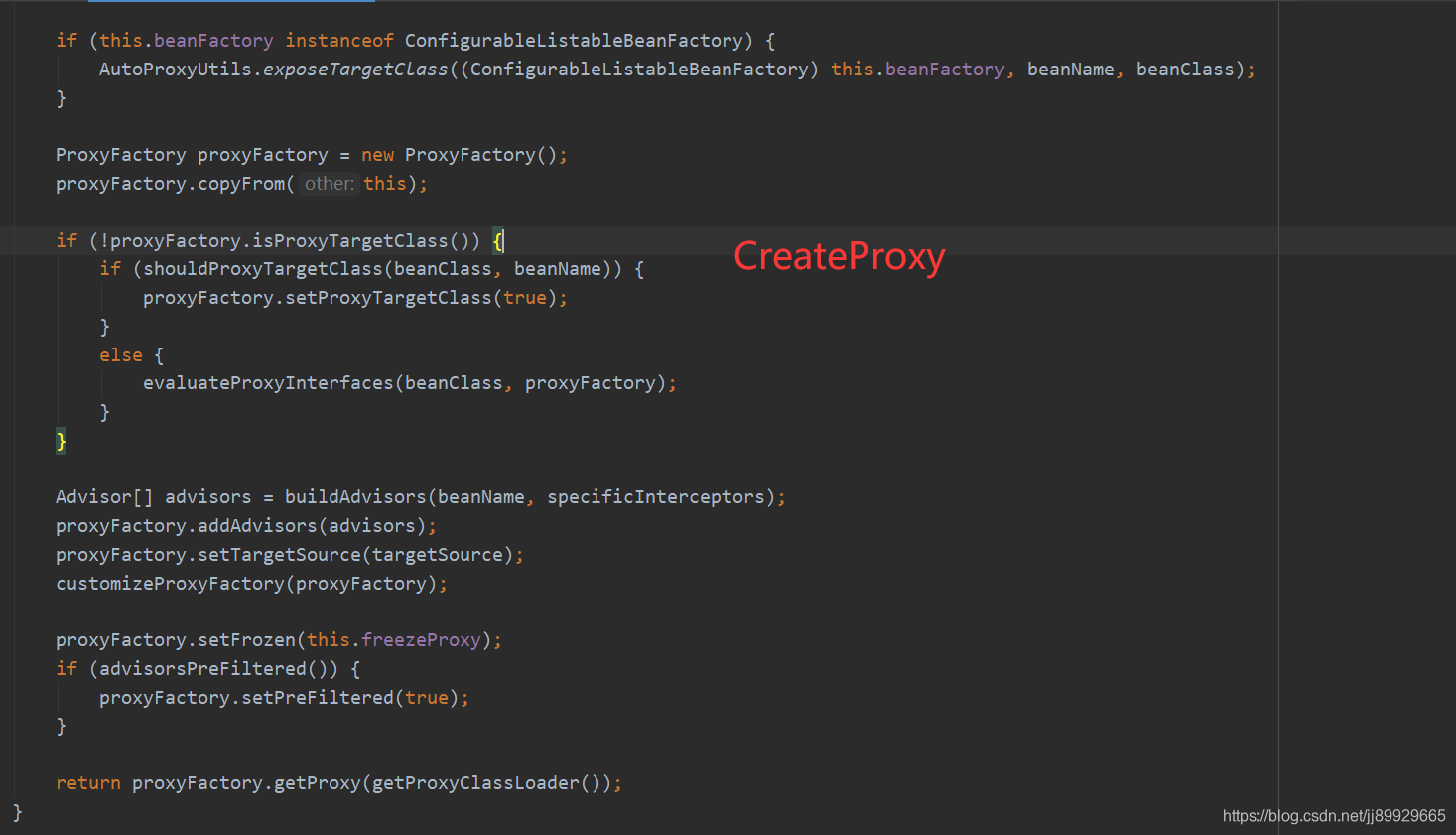Click the shouldProxyTargetClass method call

(263, 269)
